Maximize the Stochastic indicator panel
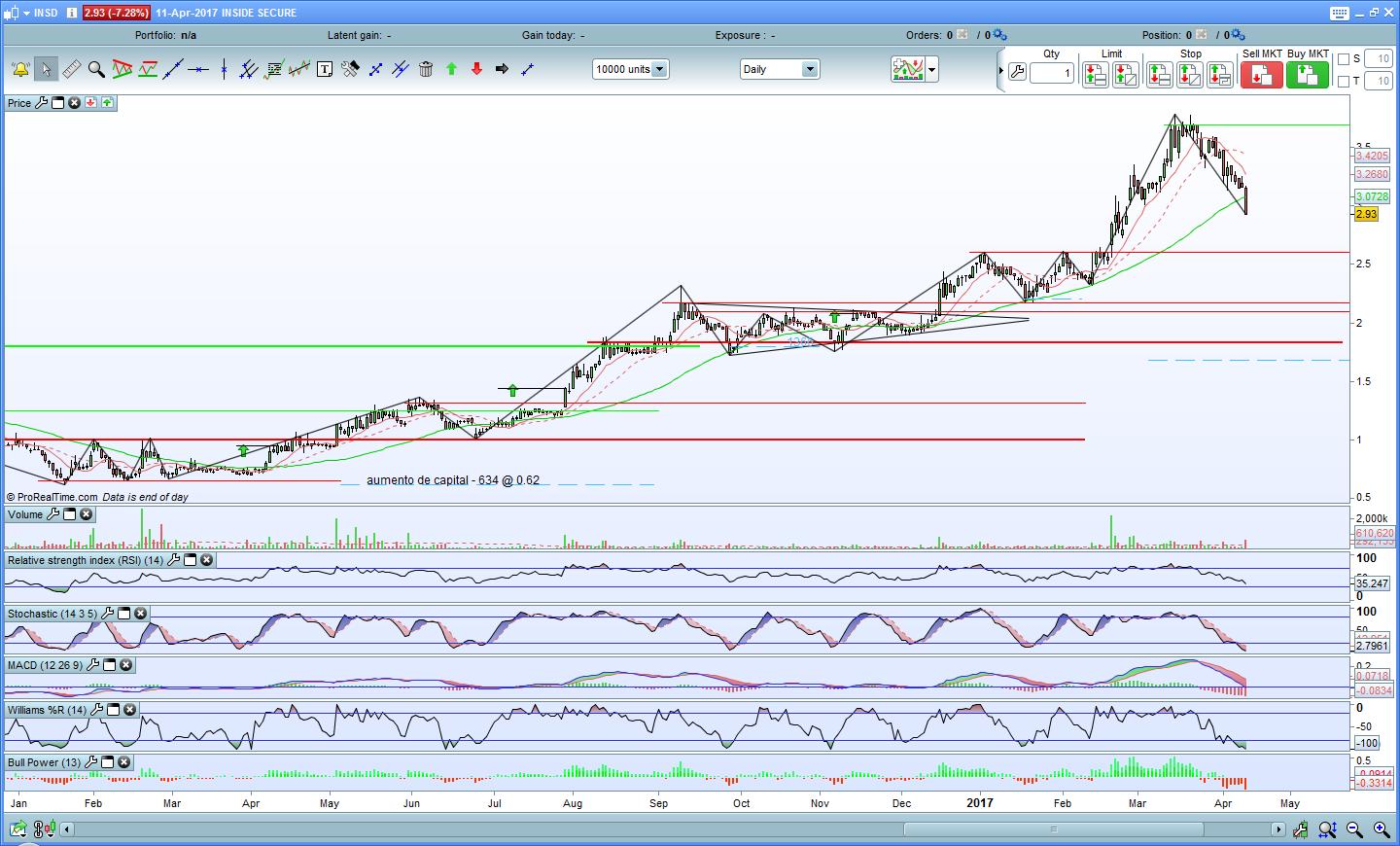This screenshot has height=846, width=1400. tap(124, 614)
